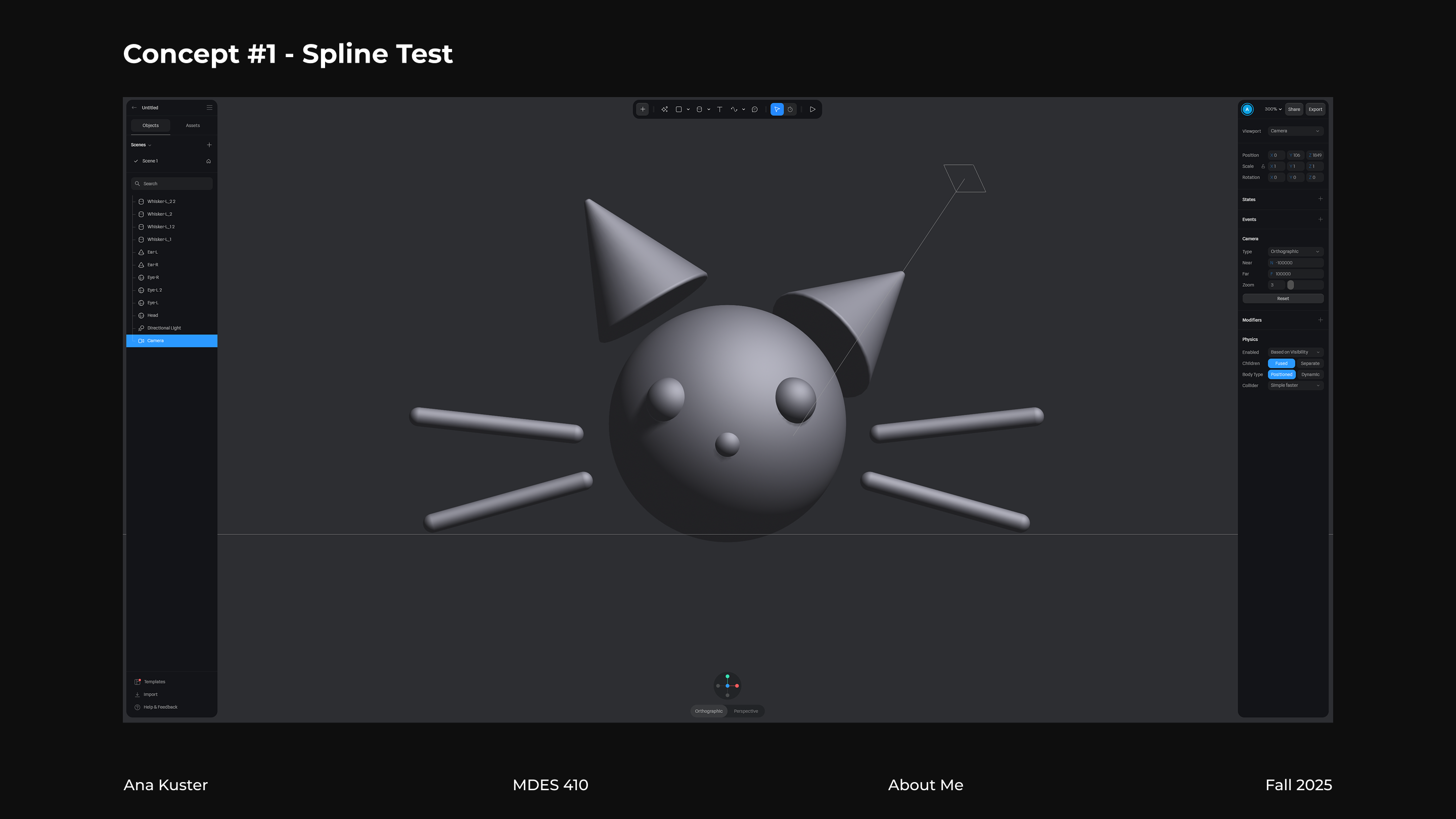The width and height of the screenshot is (1456, 819).
Task: Switch to the Assets tab
Action: click(193, 125)
